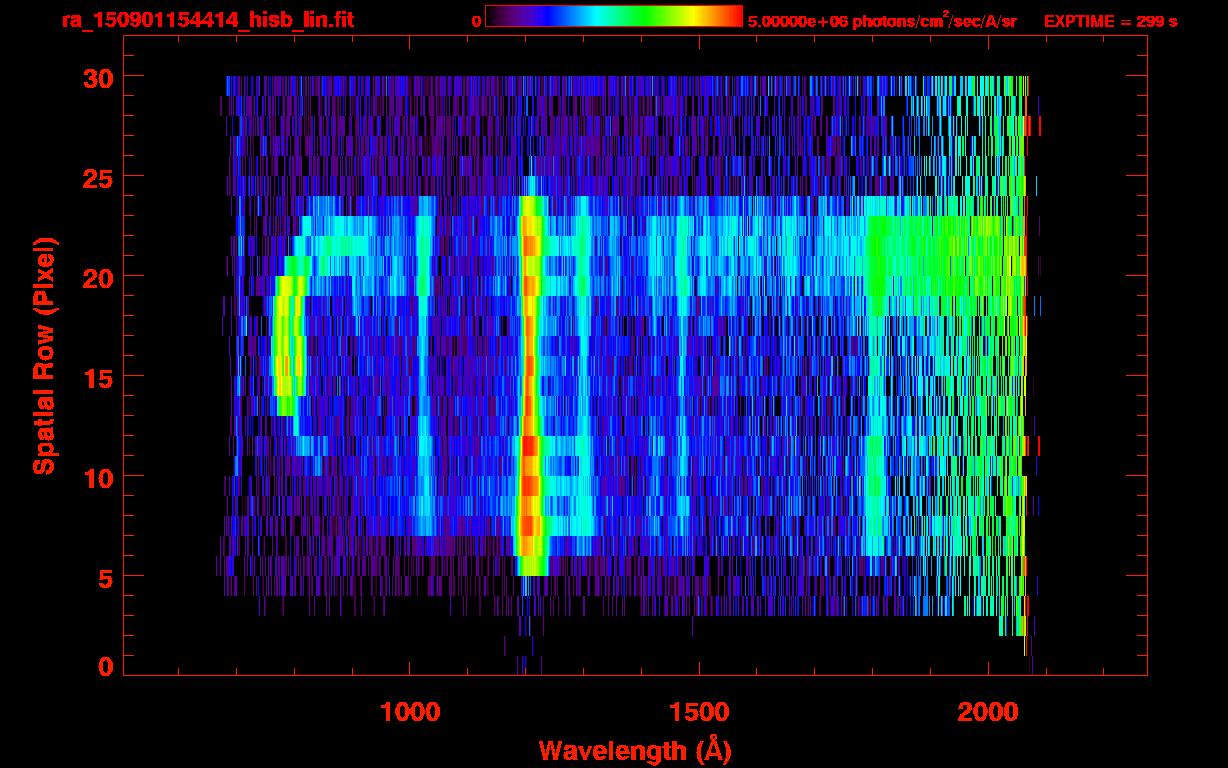The image size is (1228, 768).
Task: Click the 0 label left of color bar
Action: [x=476, y=21]
